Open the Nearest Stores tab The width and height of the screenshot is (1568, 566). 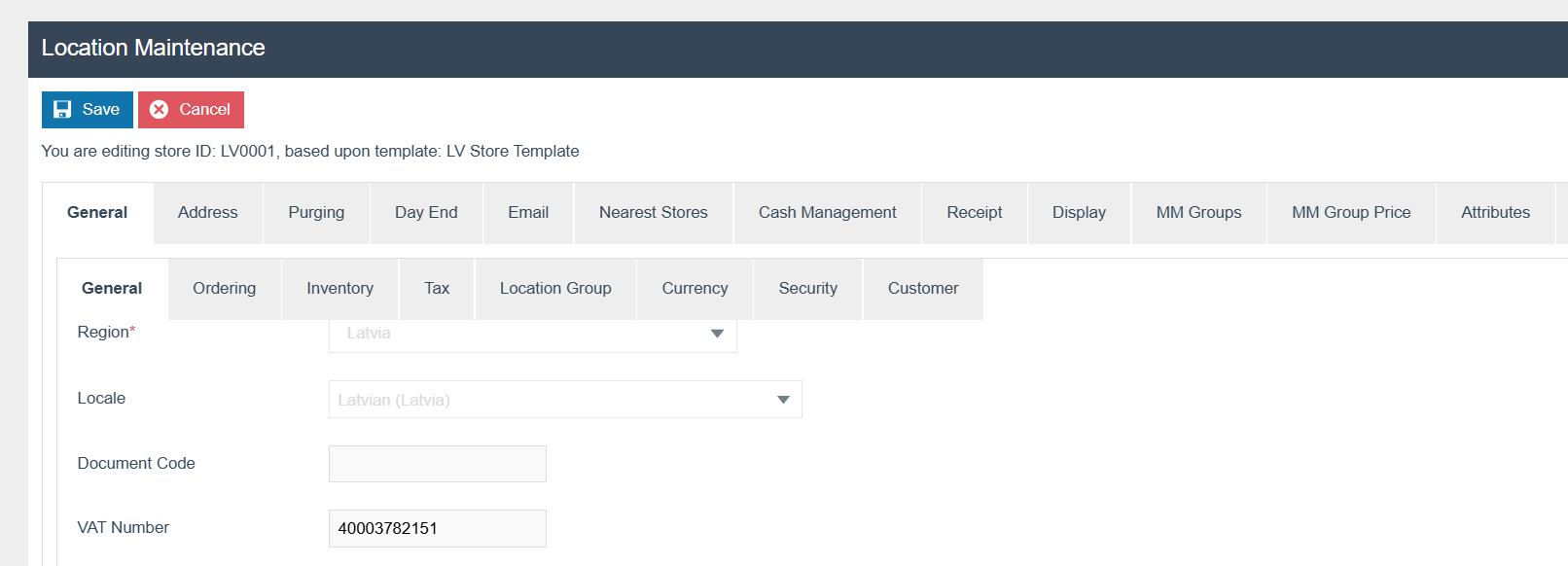point(653,213)
